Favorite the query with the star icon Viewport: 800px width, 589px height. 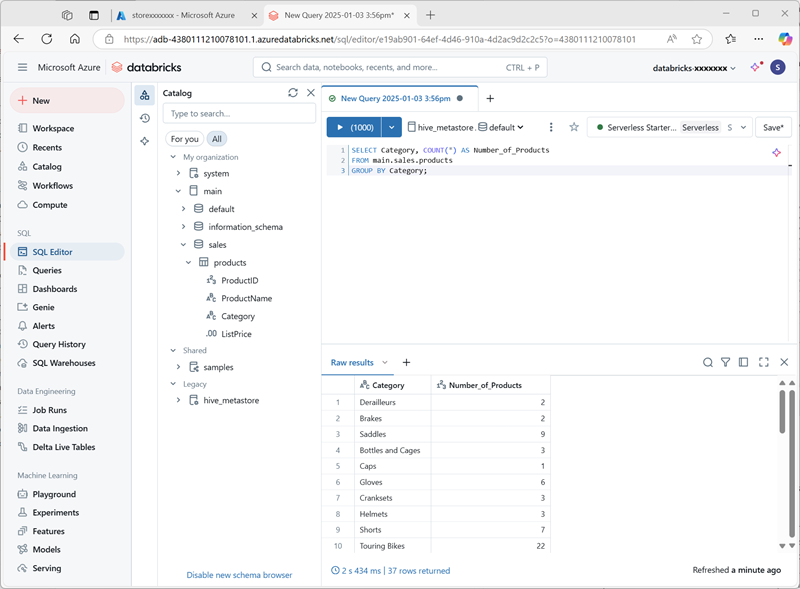[x=574, y=127]
